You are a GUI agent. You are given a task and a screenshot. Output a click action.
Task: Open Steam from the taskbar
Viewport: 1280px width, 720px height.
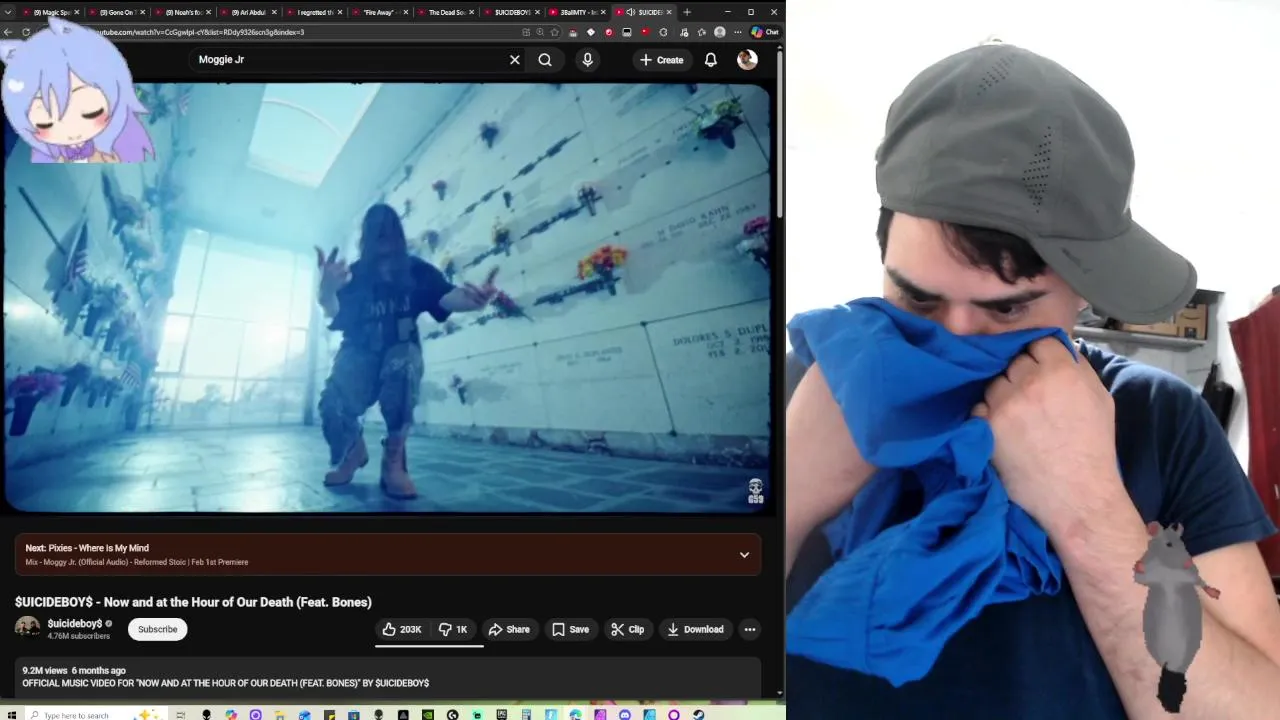pyautogui.click(x=698, y=715)
